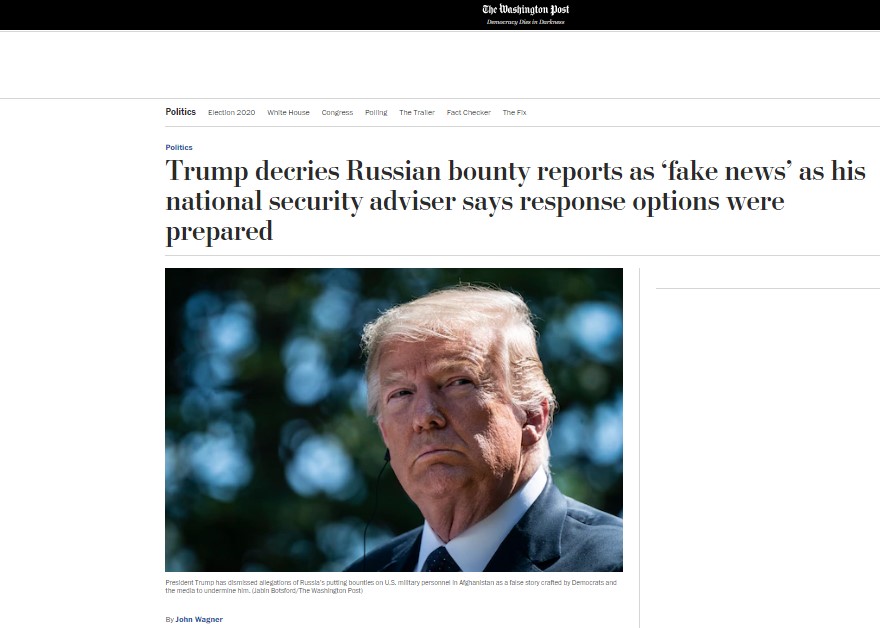Click the word 'prepared' on the headline's last line
This screenshot has width=880, height=628.
[219, 232]
